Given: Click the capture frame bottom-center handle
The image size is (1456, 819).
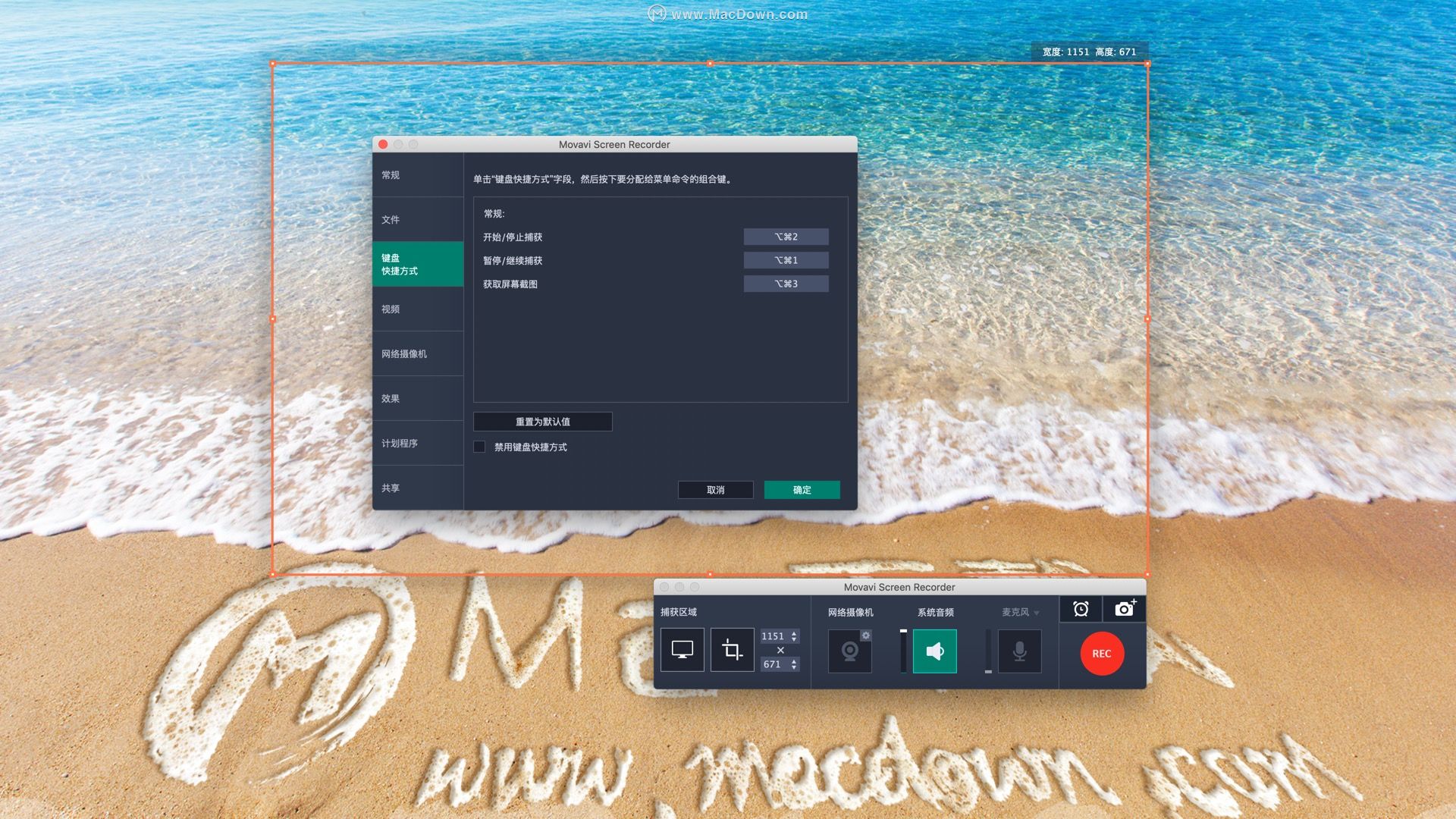Looking at the screenshot, I should click(710, 574).
